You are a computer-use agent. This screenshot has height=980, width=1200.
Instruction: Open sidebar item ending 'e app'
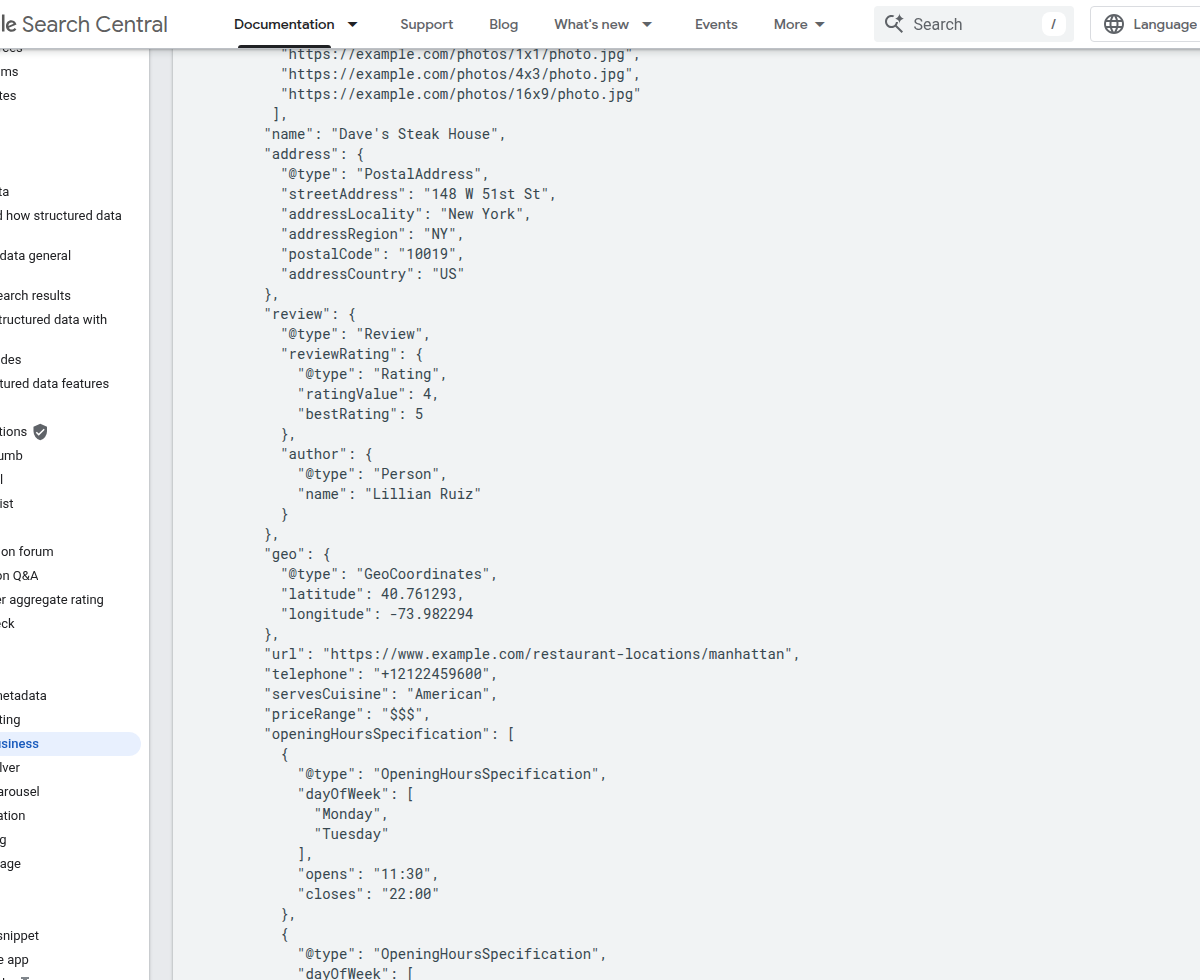pos(15,960)
